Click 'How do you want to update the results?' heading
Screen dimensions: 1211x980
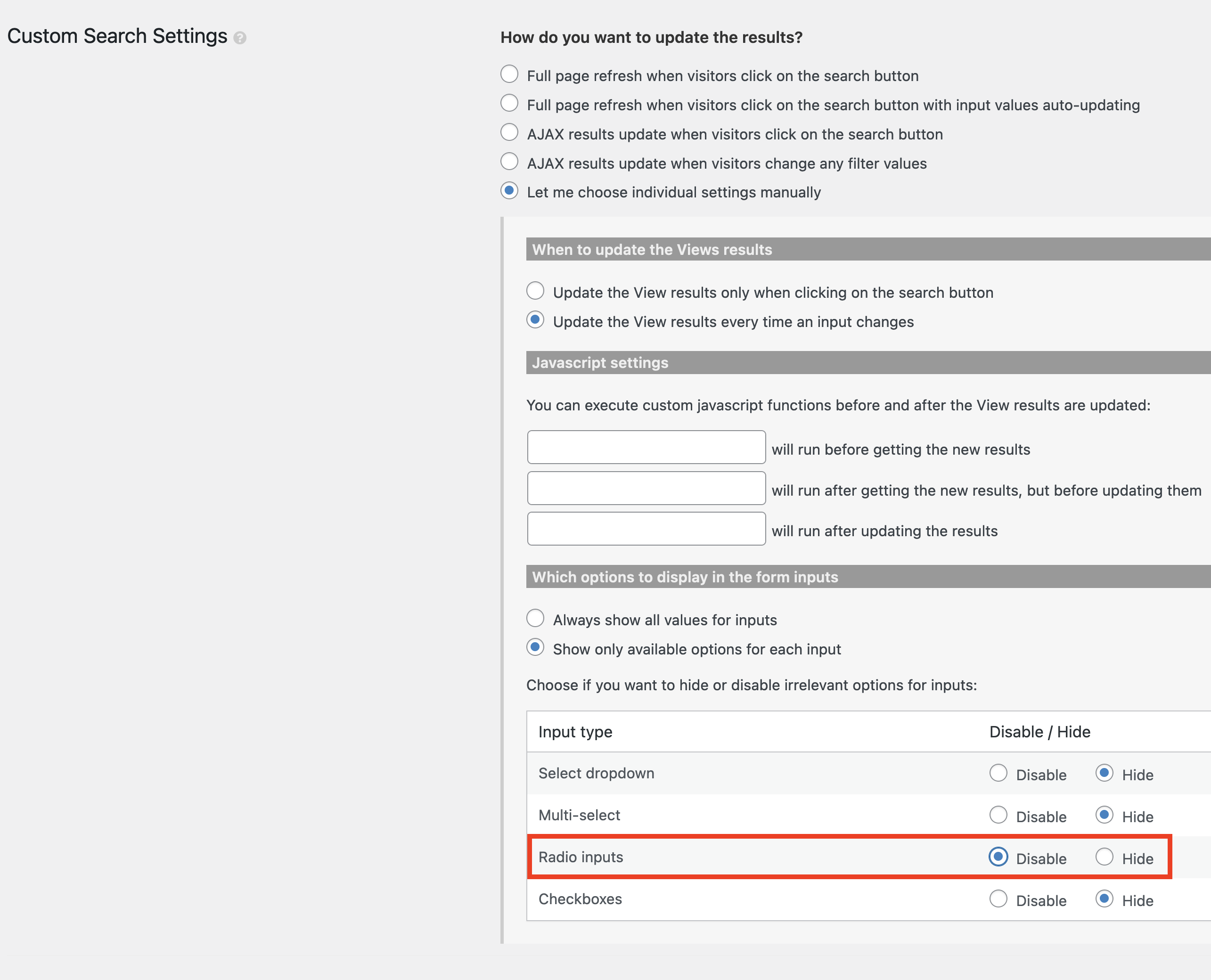pos(652,37)
